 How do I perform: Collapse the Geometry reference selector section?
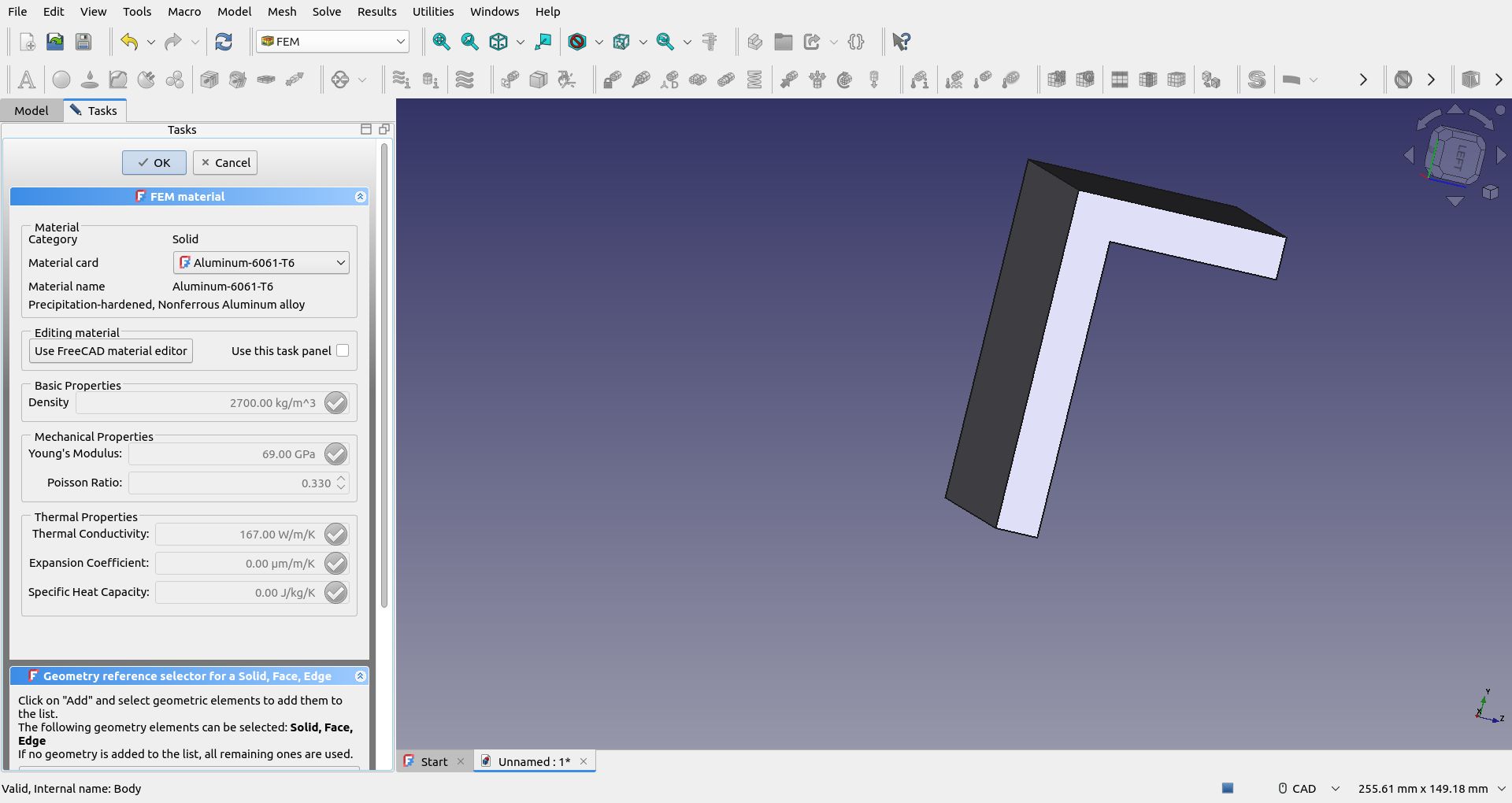point(361,676)
